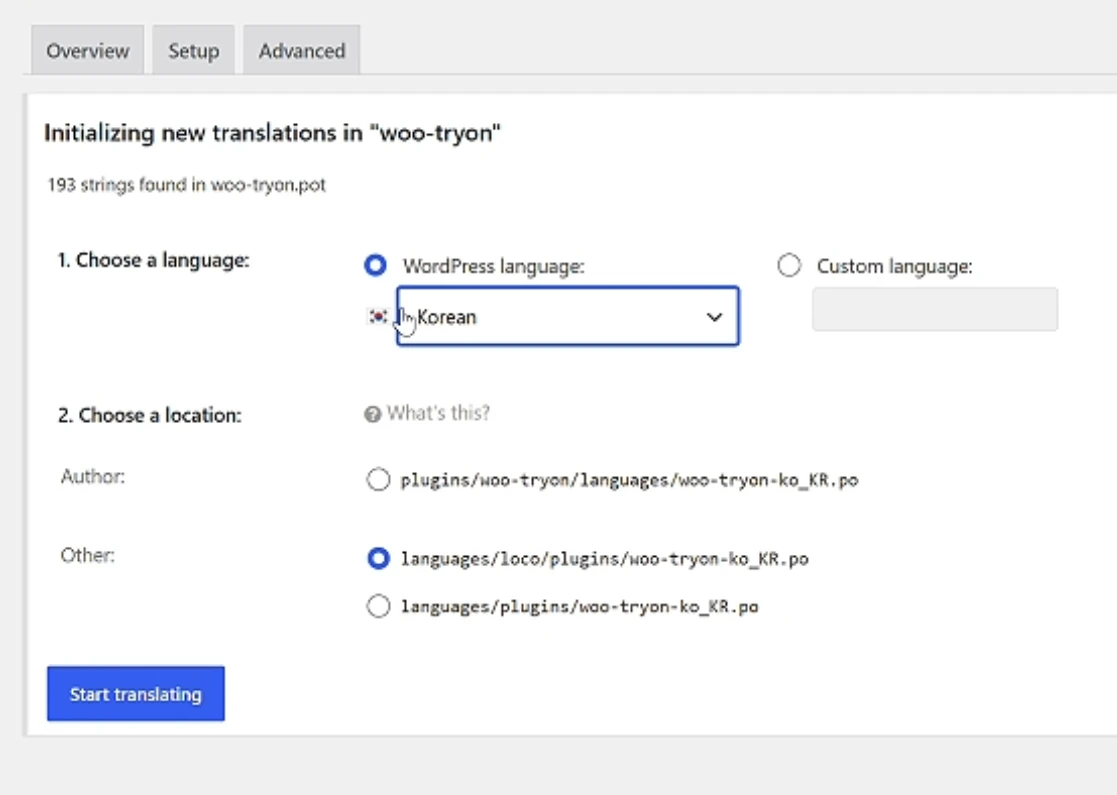Click the Korean flag icon
The height and width of the screenshot is (795, 1117).
[378, 316]
